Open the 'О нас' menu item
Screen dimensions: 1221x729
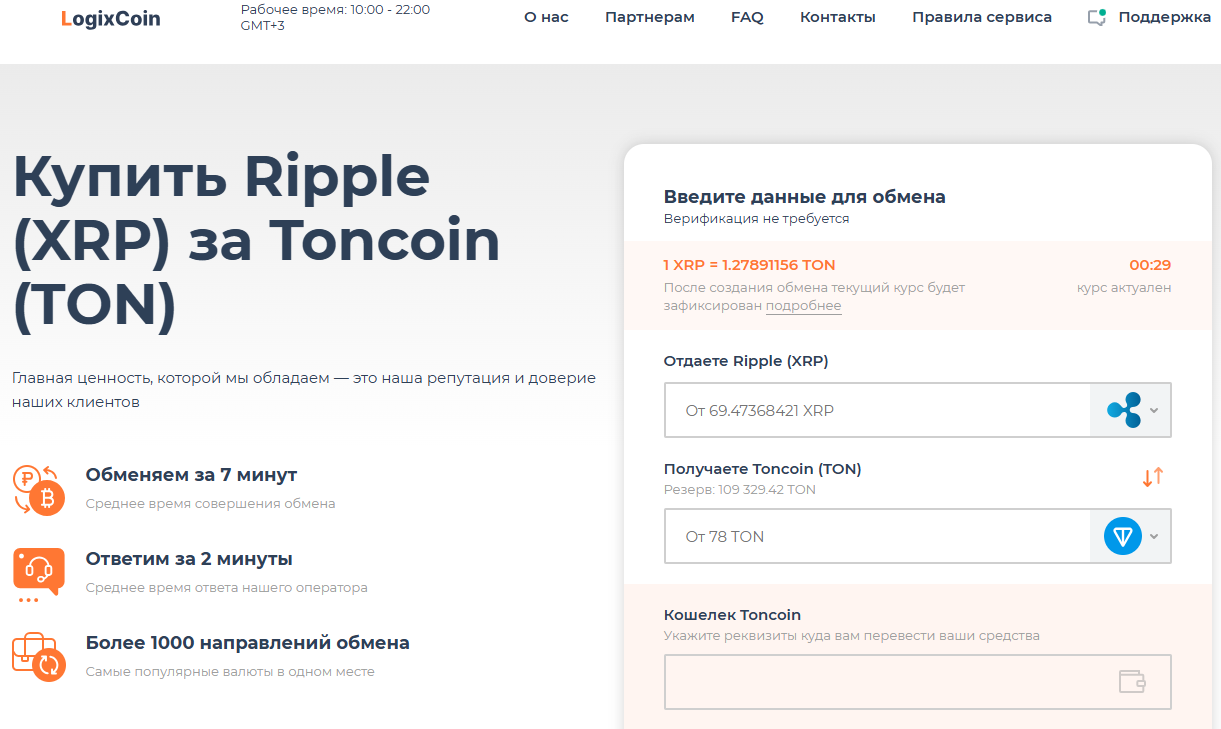point(545,16)
